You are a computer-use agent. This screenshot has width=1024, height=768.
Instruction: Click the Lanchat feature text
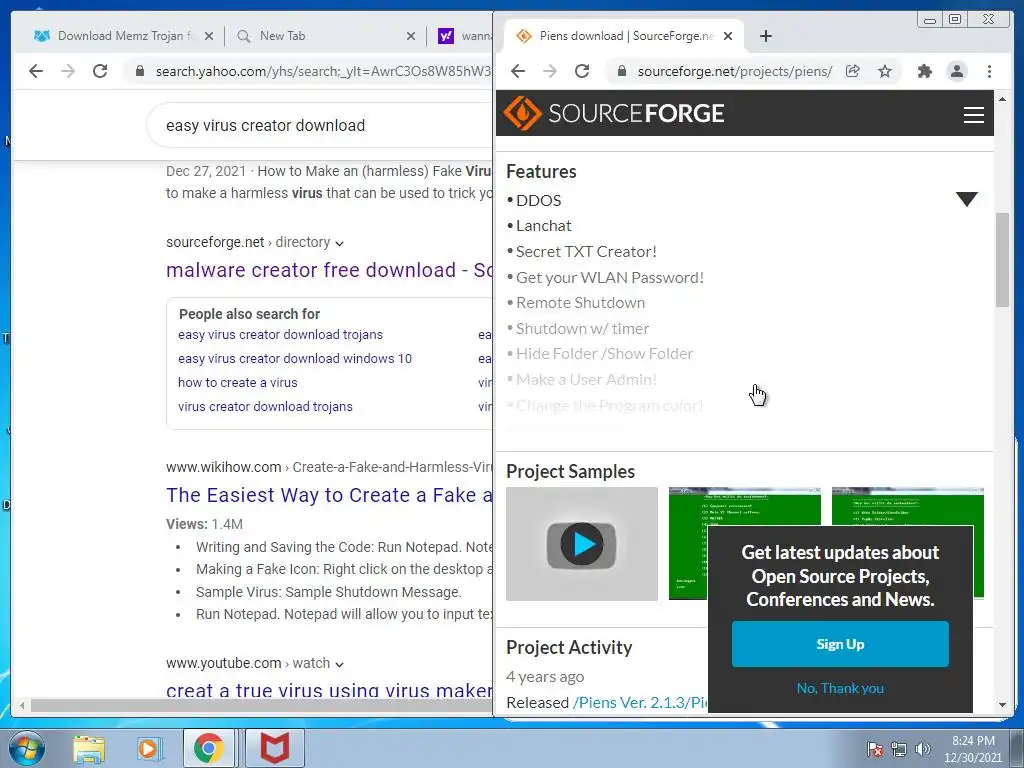click(543, 226)
